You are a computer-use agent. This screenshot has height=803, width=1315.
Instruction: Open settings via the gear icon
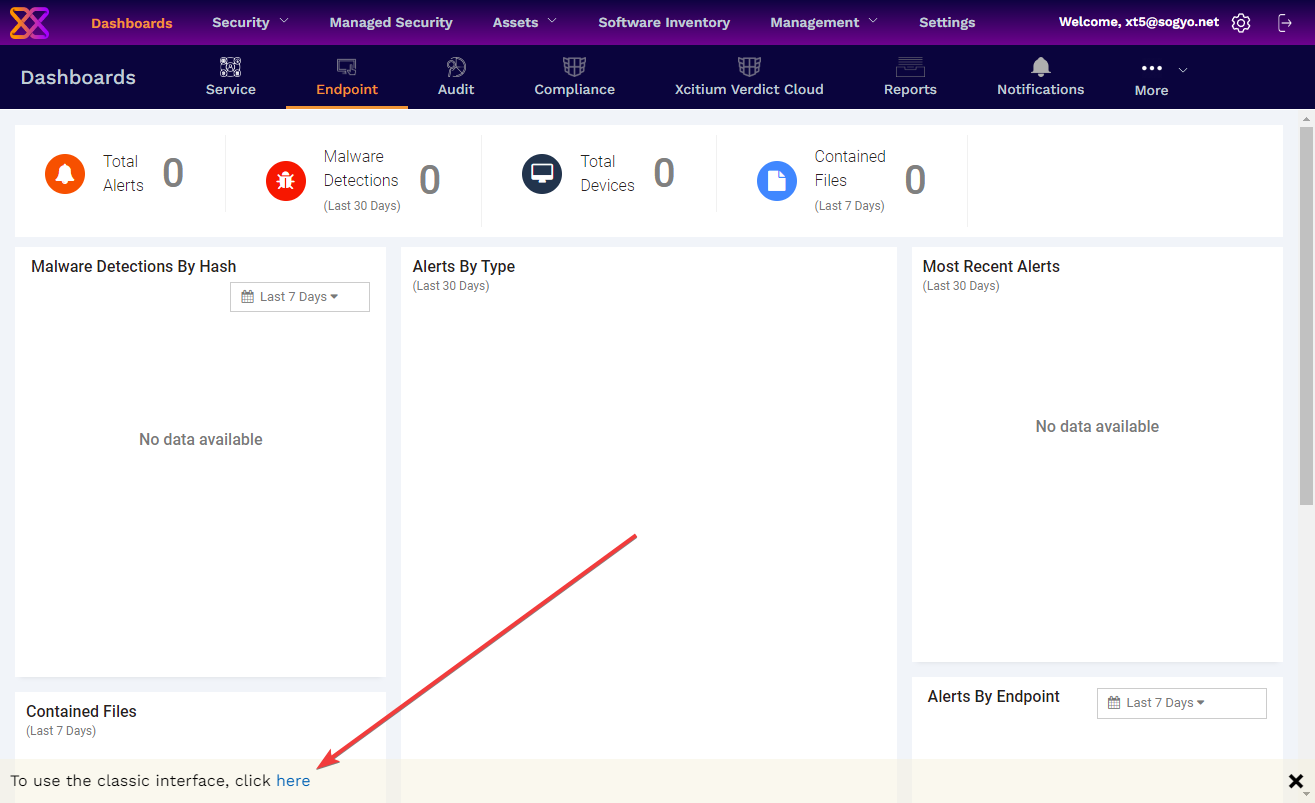tap(1241, 22)
